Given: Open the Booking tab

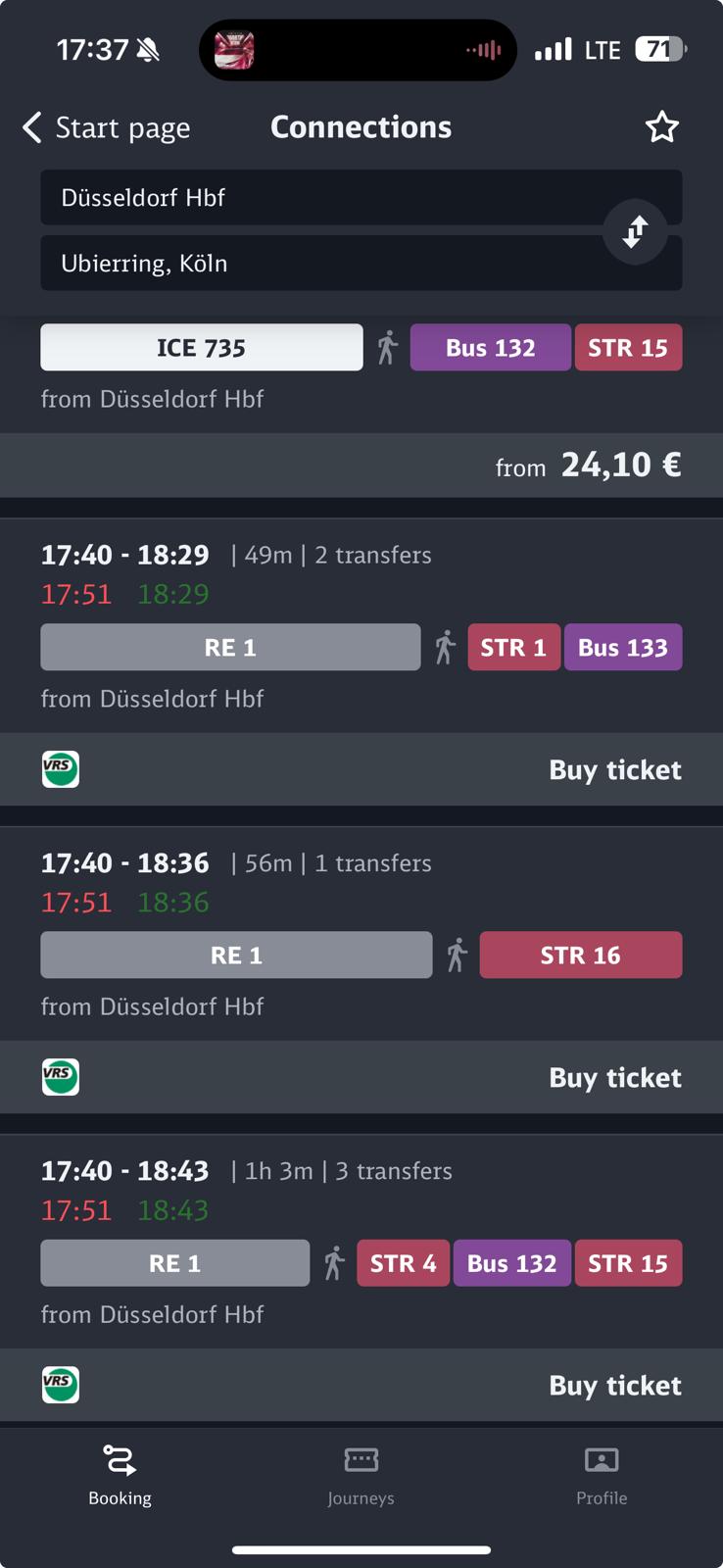Looking at the screenshot, I should click(120, 1475).
